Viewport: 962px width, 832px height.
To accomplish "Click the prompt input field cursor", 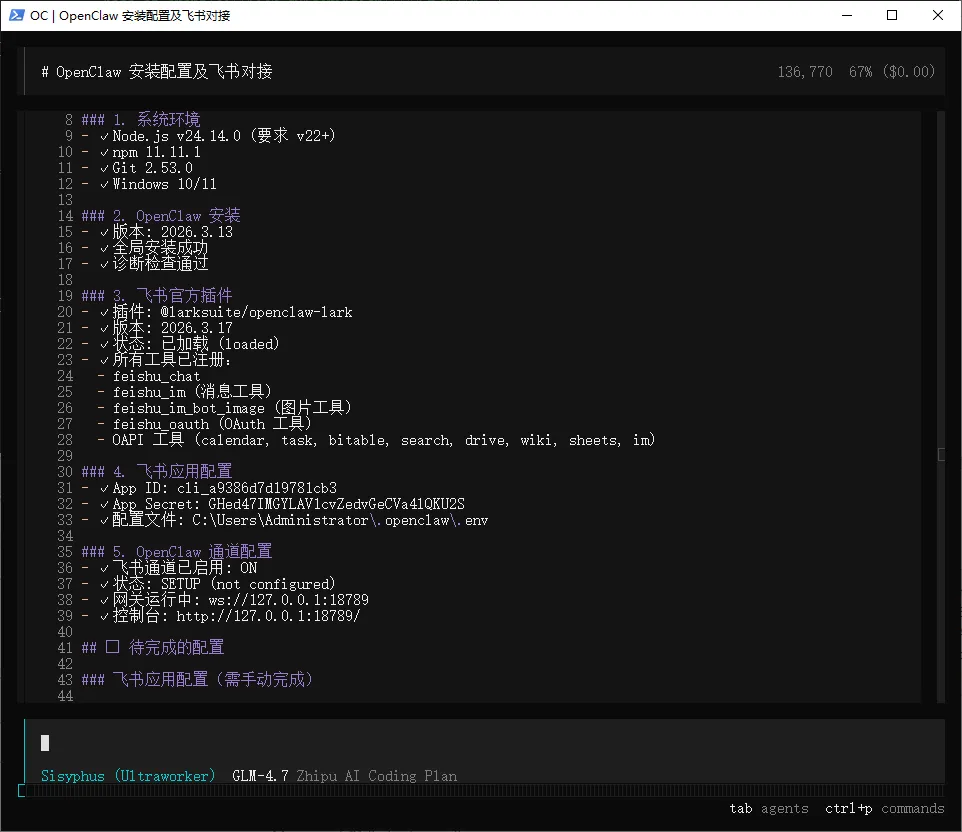I will coord(45,743).
